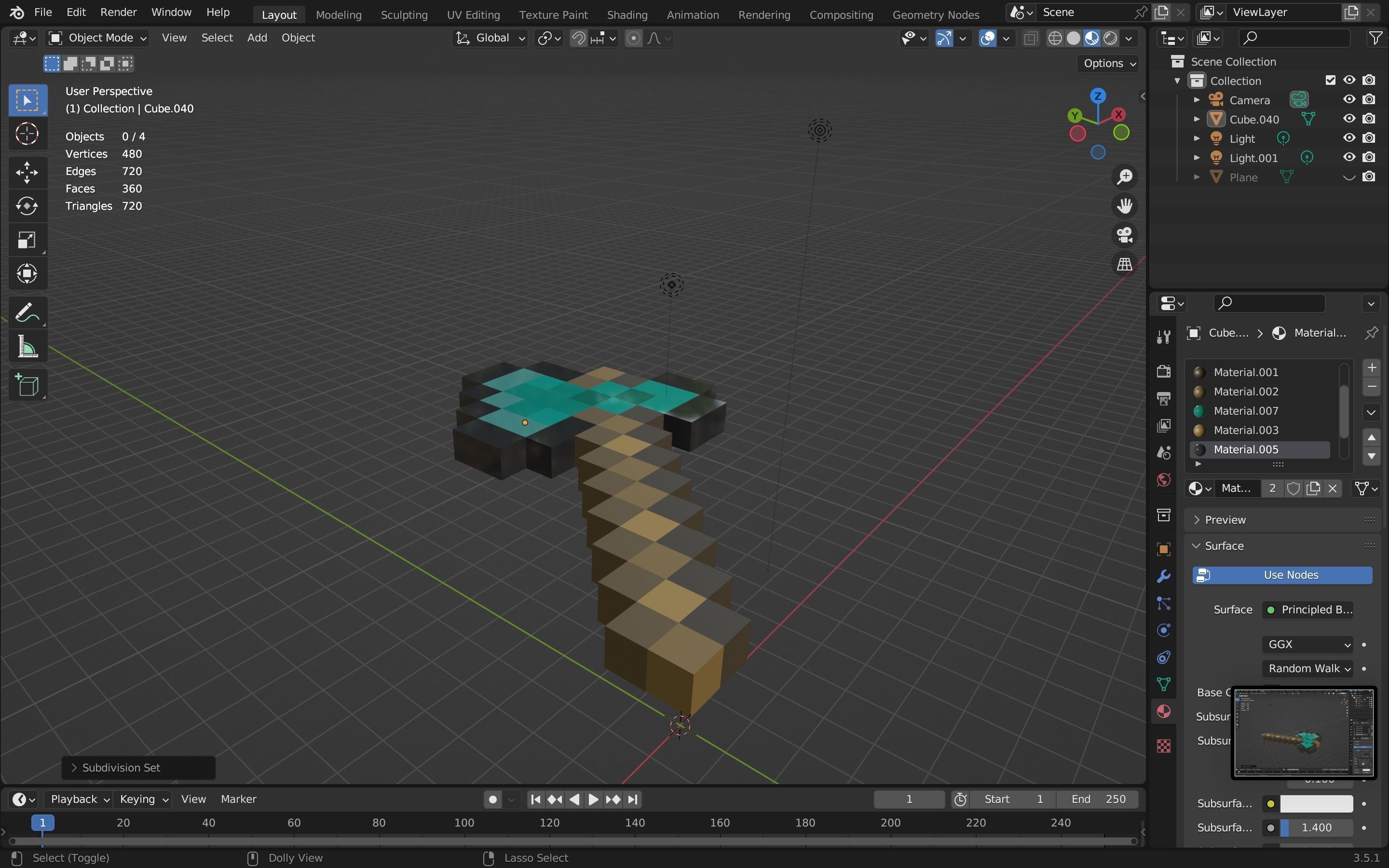This screenshot has height=868, width=1389.
Task: Toggle X-ray display
Action: coord(1031,39)
